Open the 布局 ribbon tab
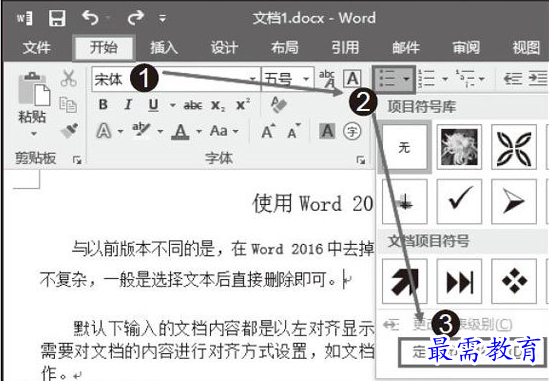This screenshot has height=381, width=549. point(285,48)
